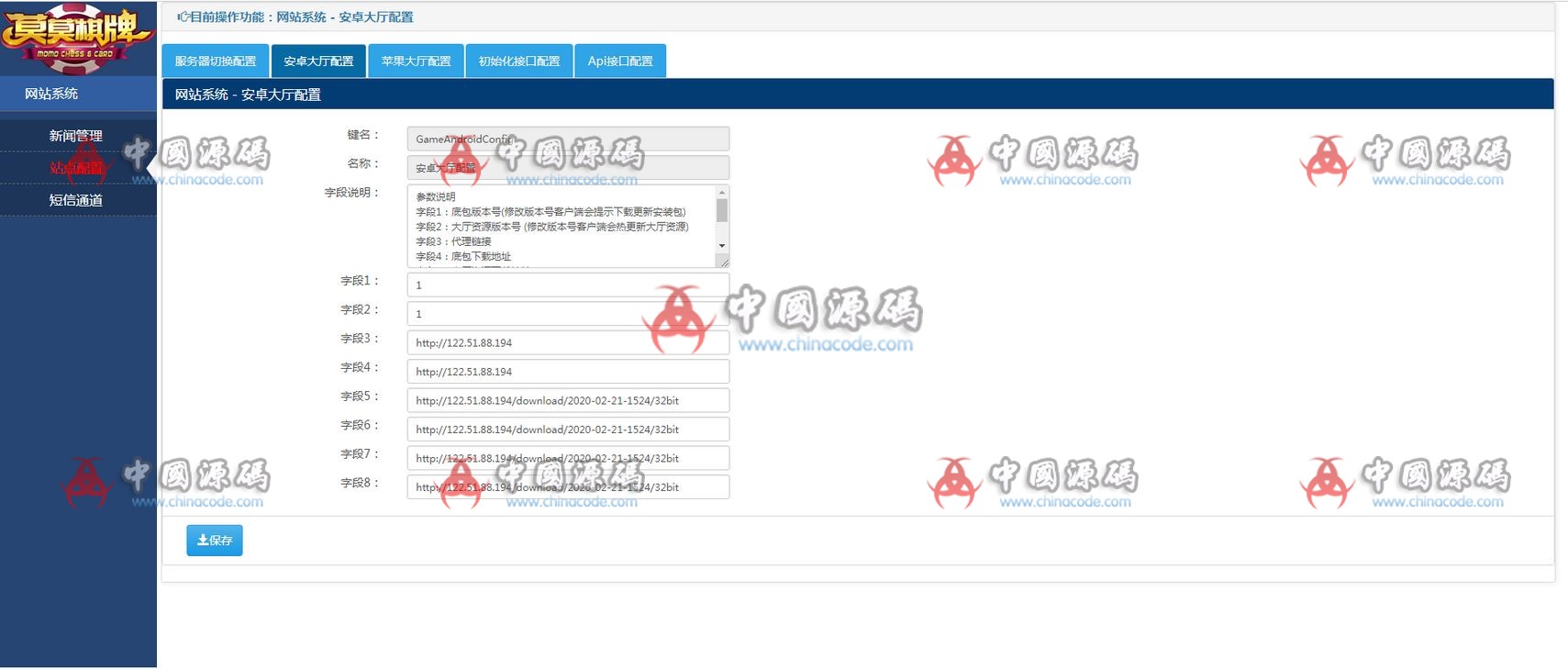This screenshot has height=670, width=1568.
Task: Focus the 字段2 input
Action: tap(568, 314)
